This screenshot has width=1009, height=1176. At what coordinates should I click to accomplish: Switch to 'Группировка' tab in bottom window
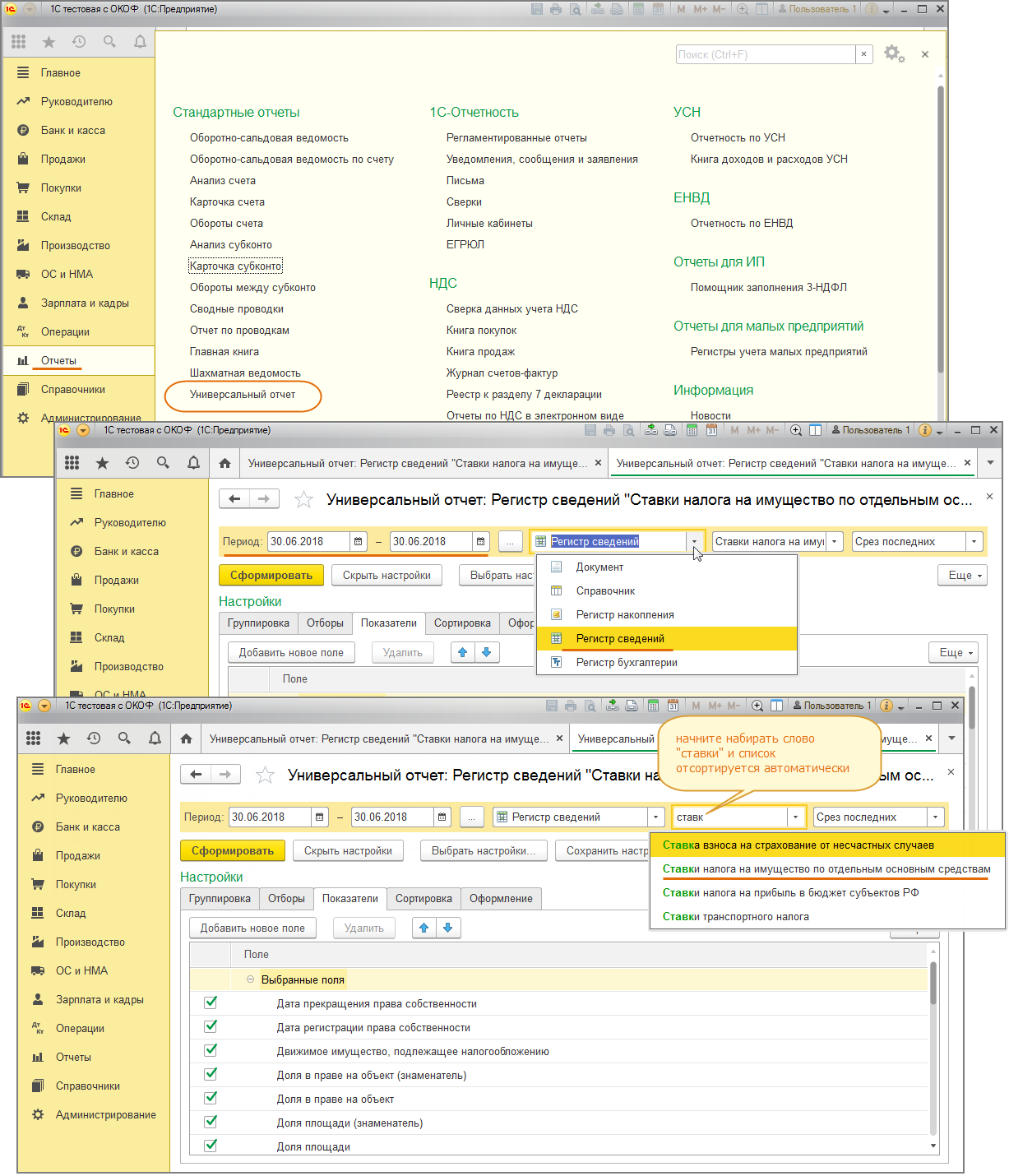pos(220,898)
